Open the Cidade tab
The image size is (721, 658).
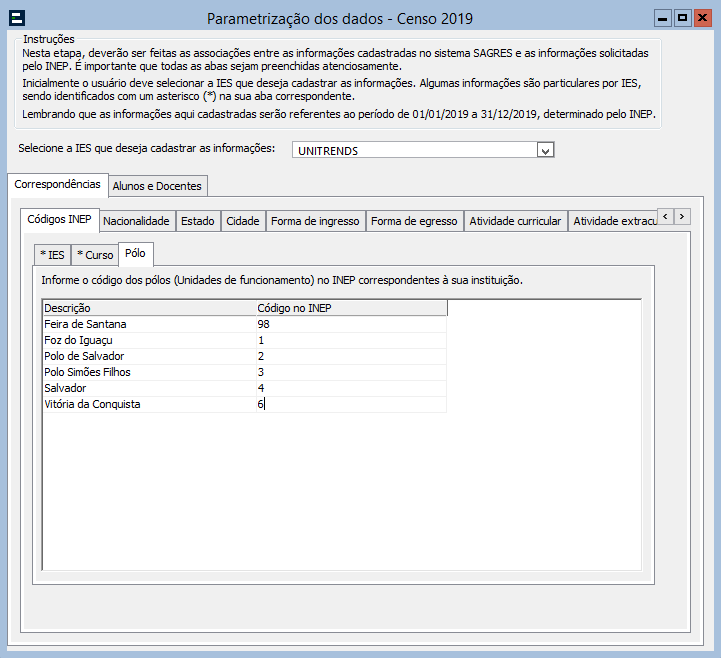pyautogui.click(x=242, y=221)
